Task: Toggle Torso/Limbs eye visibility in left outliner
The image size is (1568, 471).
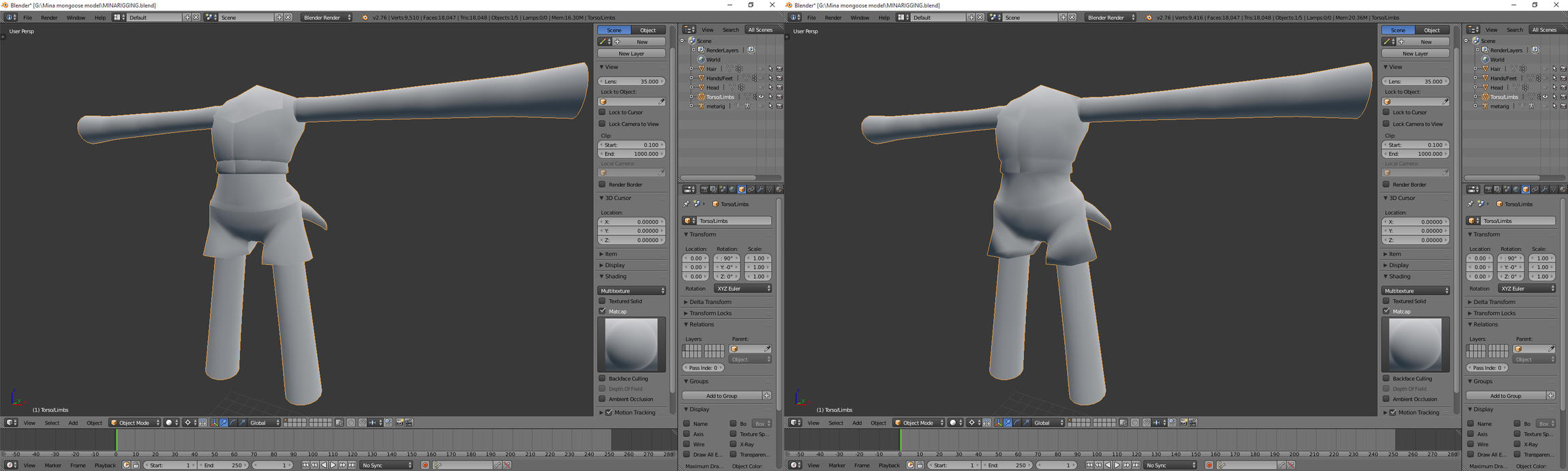Action: tap(762, 97)
